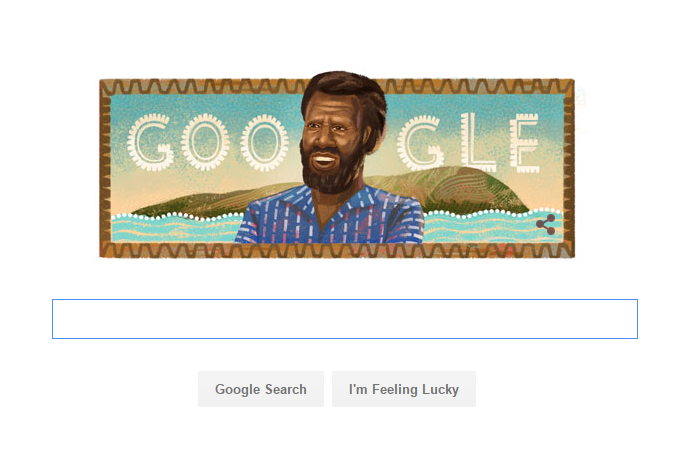685x462 pixels.
Task: Click the letter E at doodle's end
Action: click(525, 142)
